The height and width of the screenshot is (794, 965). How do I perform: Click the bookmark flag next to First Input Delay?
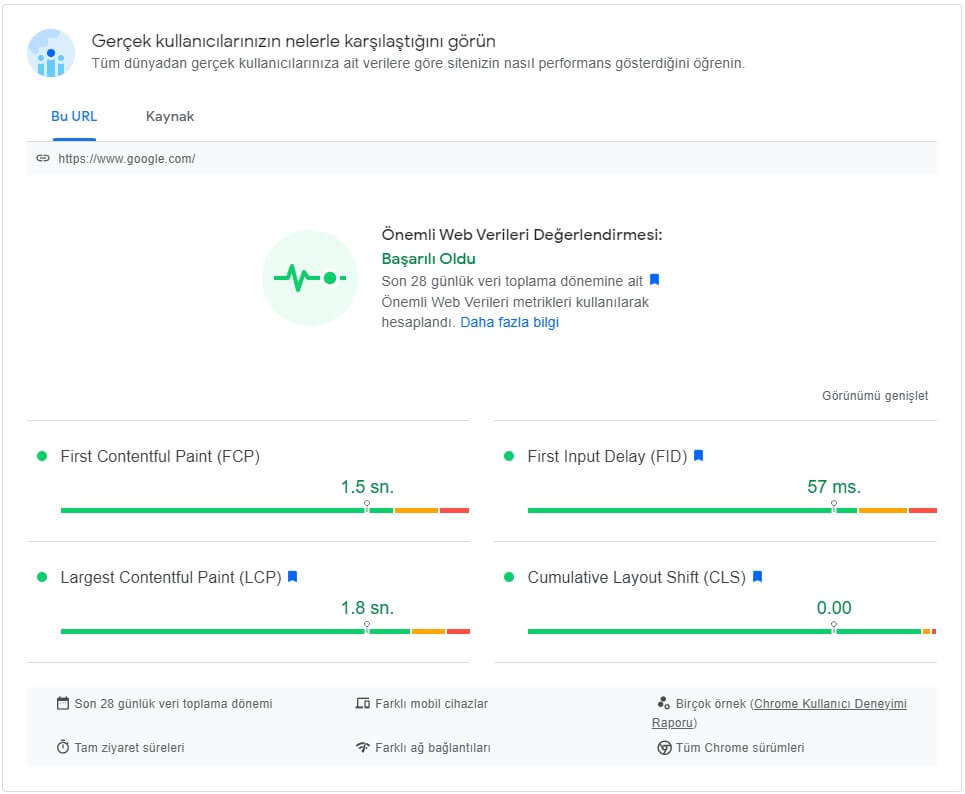700,455
